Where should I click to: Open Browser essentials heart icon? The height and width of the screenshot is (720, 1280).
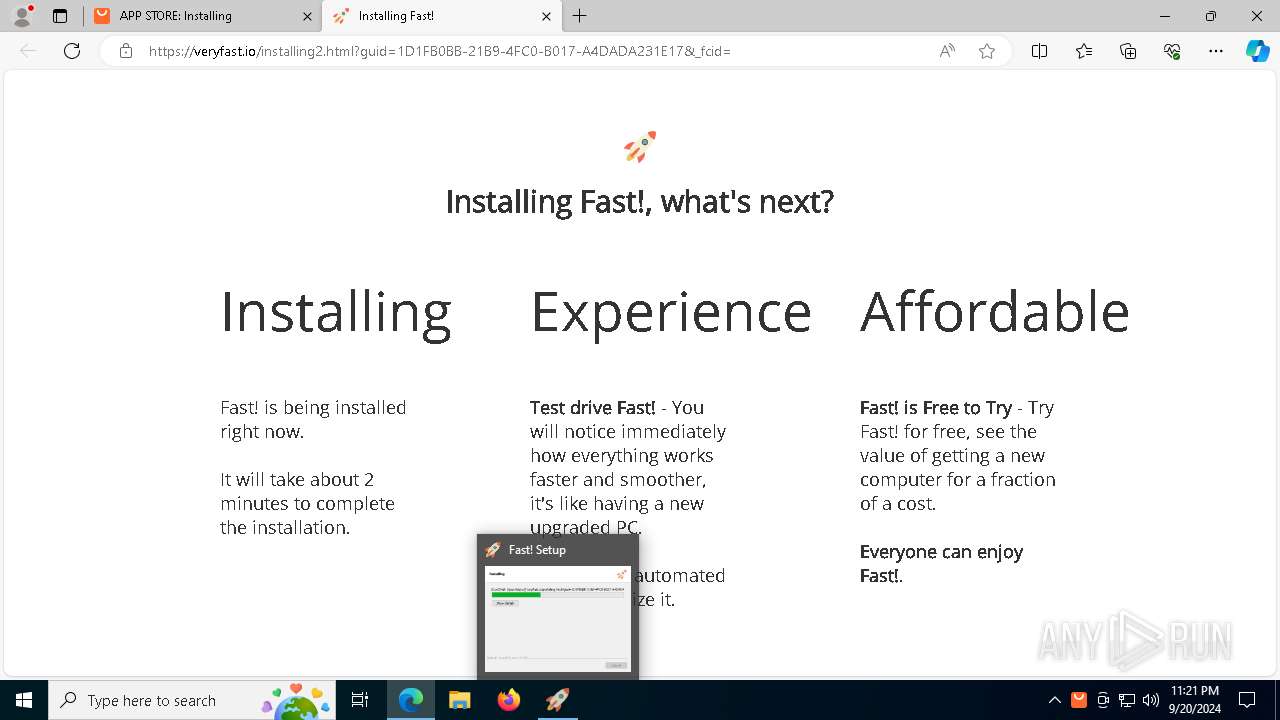coord(1172,51)
